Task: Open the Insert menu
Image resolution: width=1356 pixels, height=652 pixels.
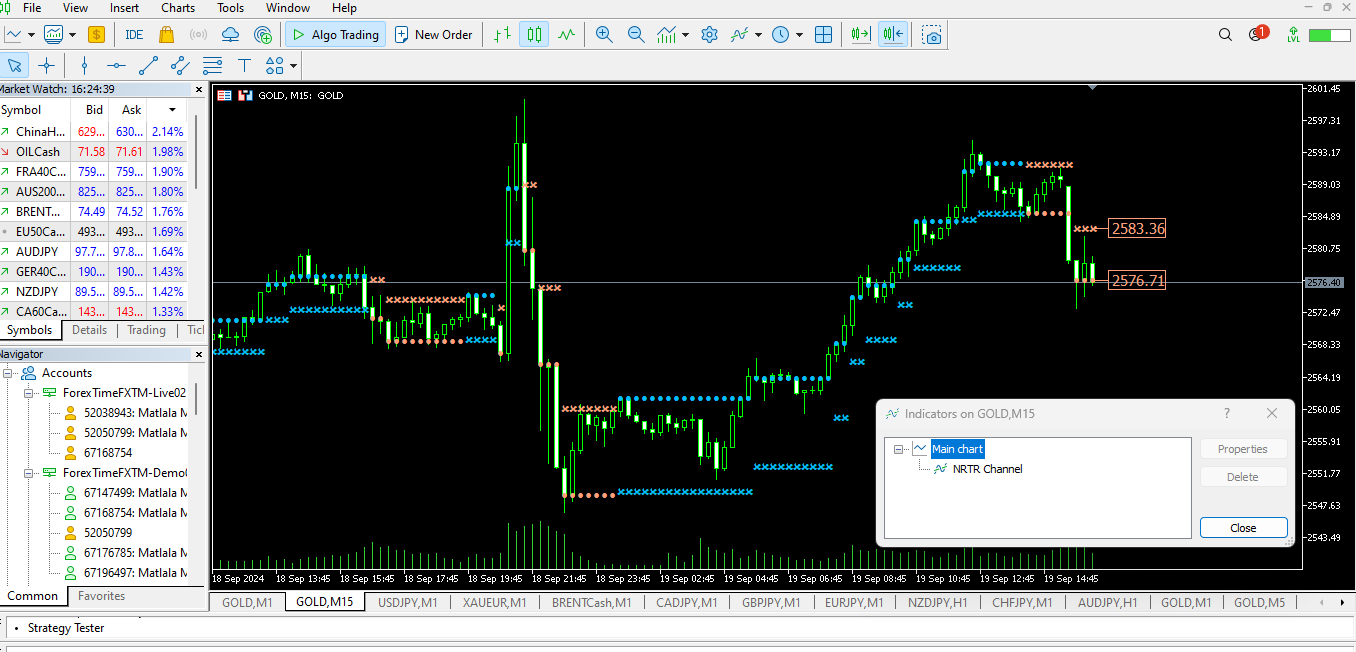Action: coord(125,8)
